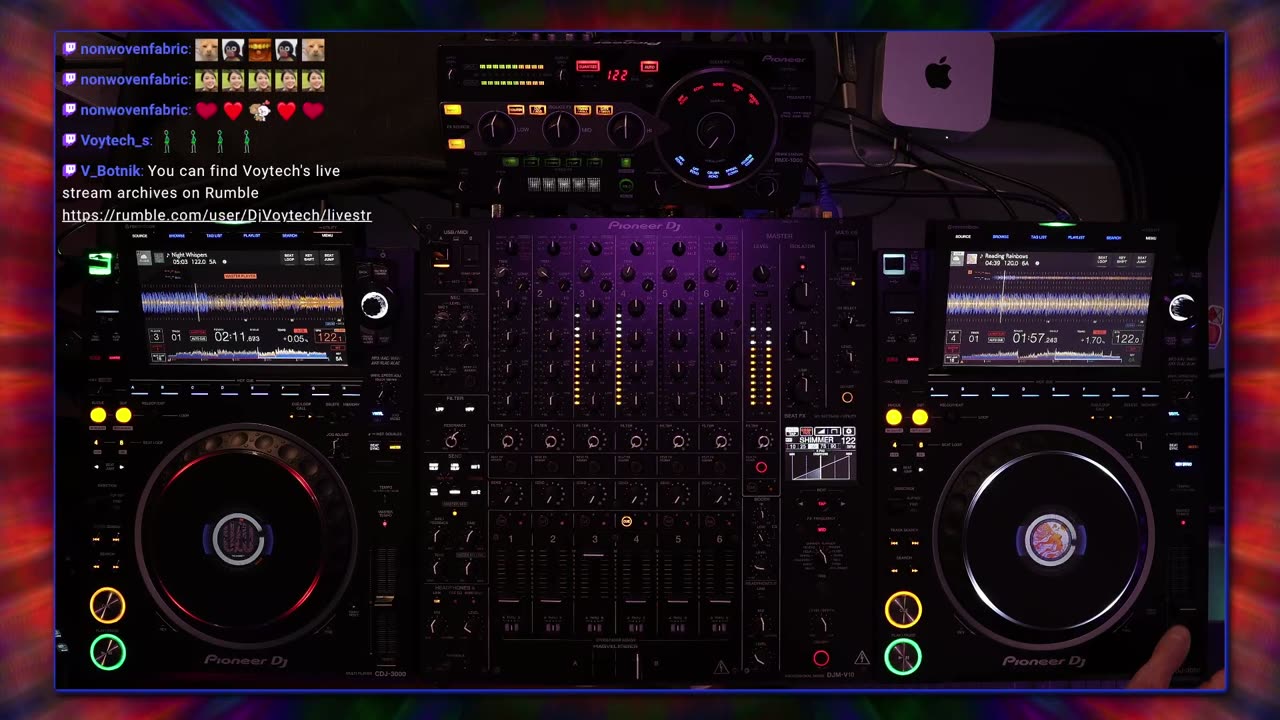Open BROWSE tab on left CDJ

pos(177,236)
